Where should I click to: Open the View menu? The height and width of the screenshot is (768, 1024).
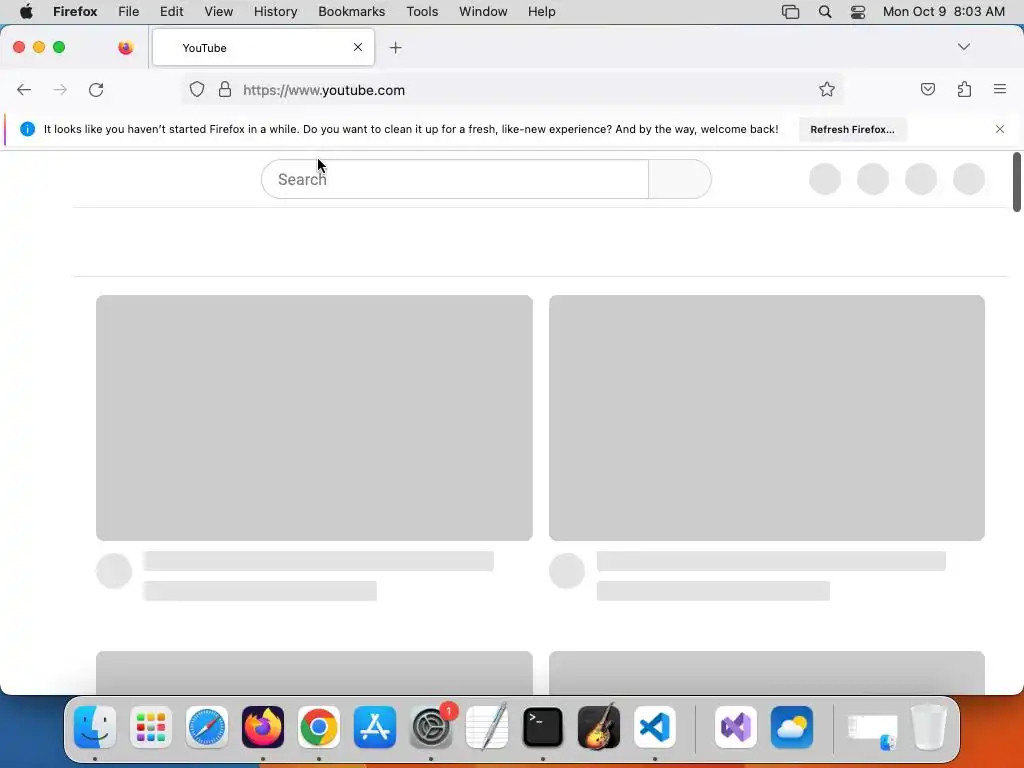click(218, 12)
